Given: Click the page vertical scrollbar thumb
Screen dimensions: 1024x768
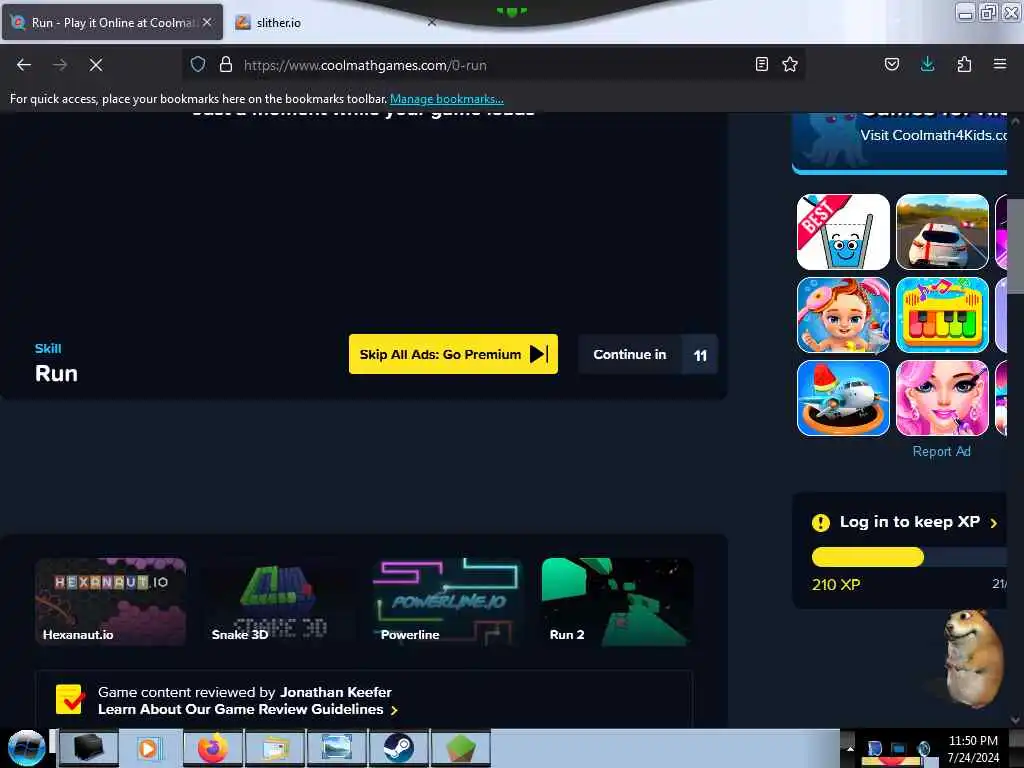Looking at the screenshot, I should [1015, 246].
